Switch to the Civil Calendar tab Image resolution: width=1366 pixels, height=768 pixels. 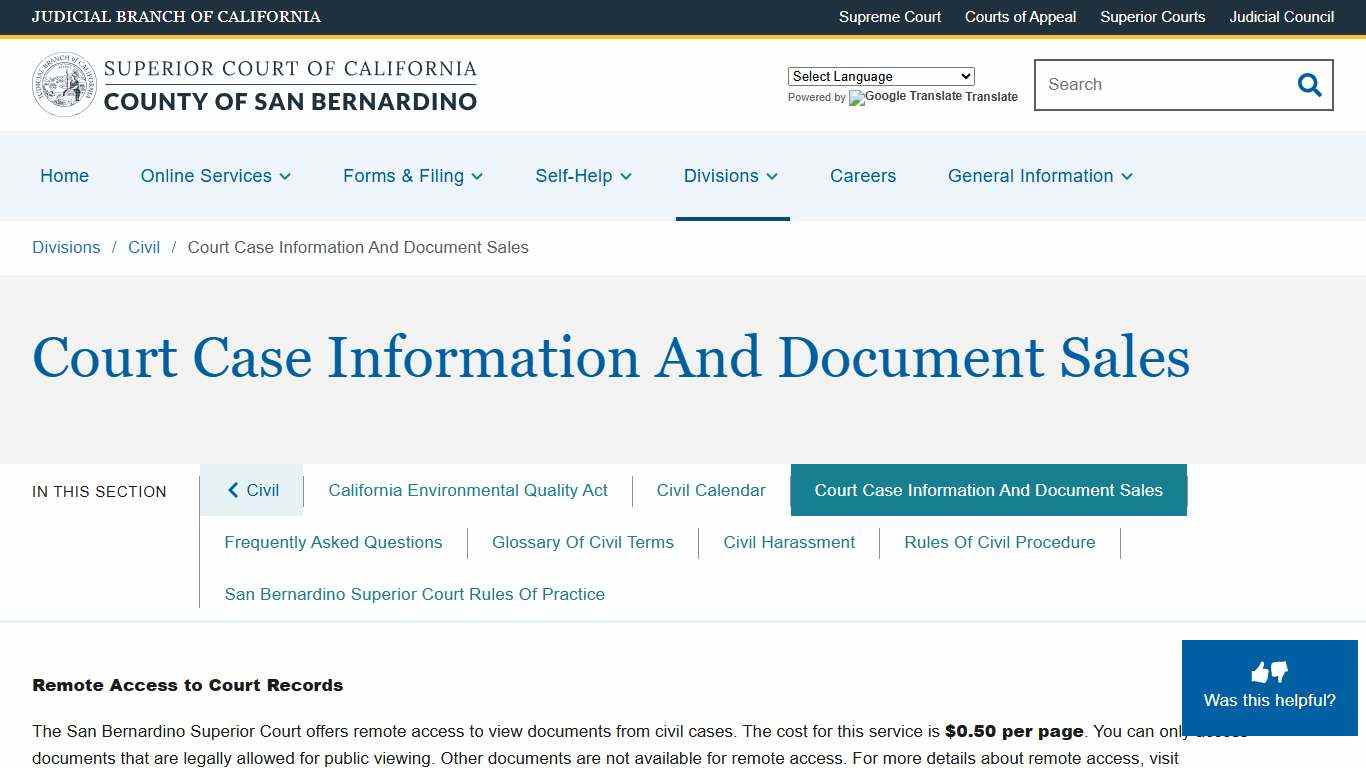(711, 490)
